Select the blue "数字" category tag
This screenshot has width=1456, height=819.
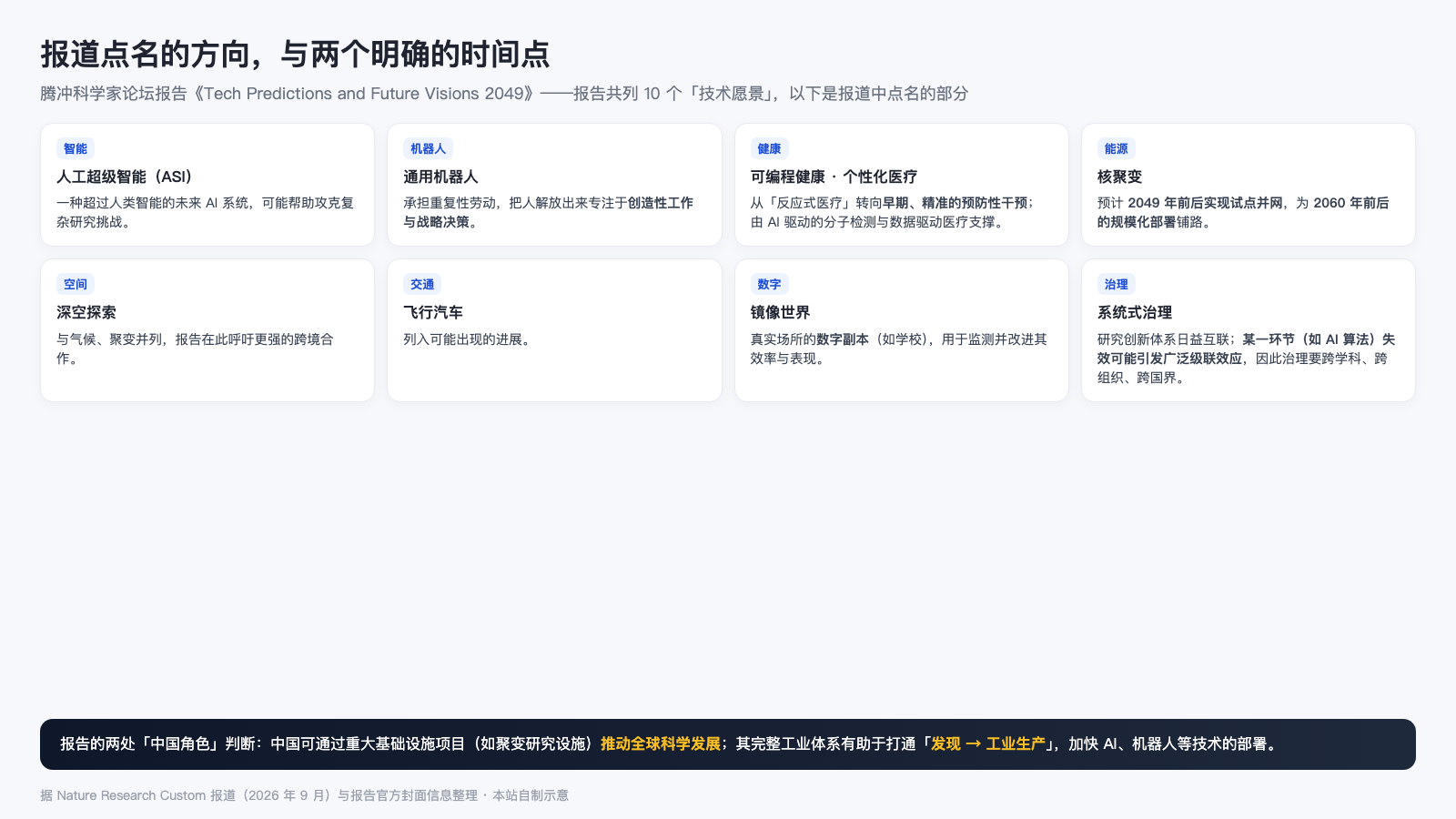[769, 284]
